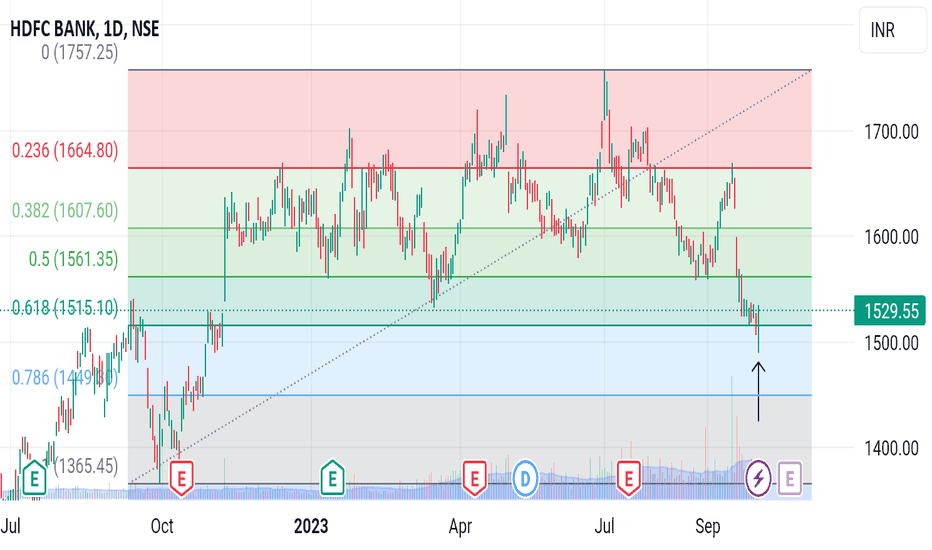Open the light purple upcoming earnings E marker
This screenshot has width=932, height=550.
click(789, 478)
